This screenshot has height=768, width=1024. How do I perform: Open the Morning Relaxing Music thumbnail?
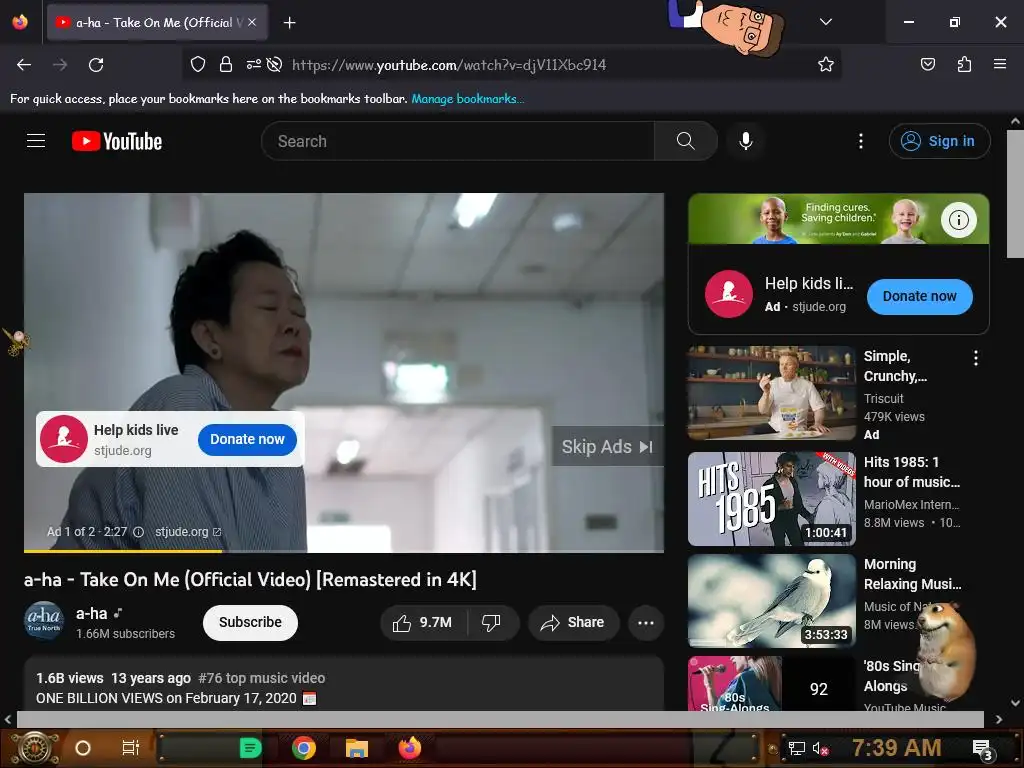point(771,601)
